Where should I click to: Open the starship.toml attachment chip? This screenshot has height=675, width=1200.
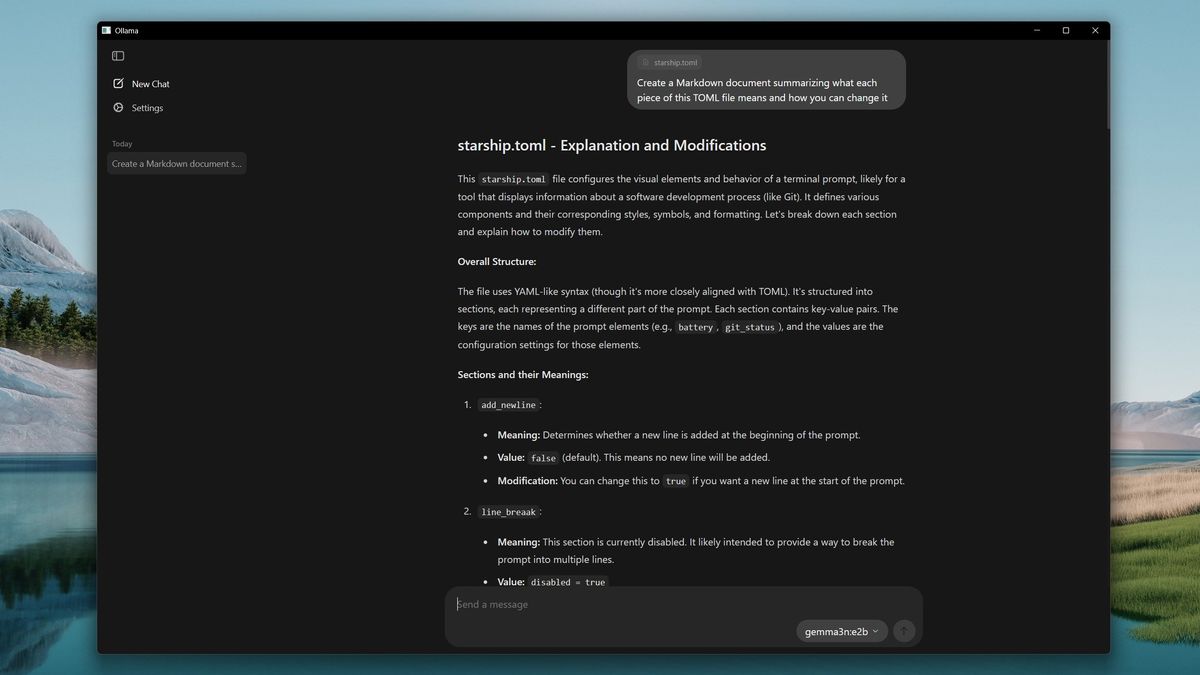(x=670, y=62)
